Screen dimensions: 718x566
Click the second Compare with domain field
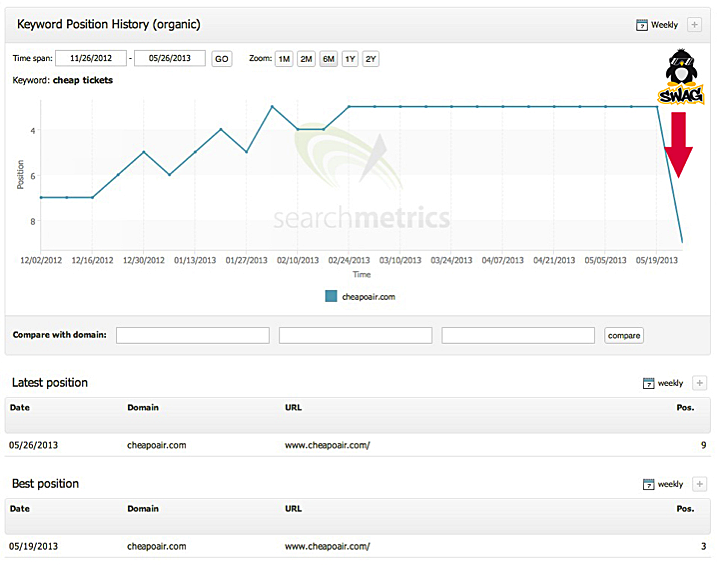(355, 335)
